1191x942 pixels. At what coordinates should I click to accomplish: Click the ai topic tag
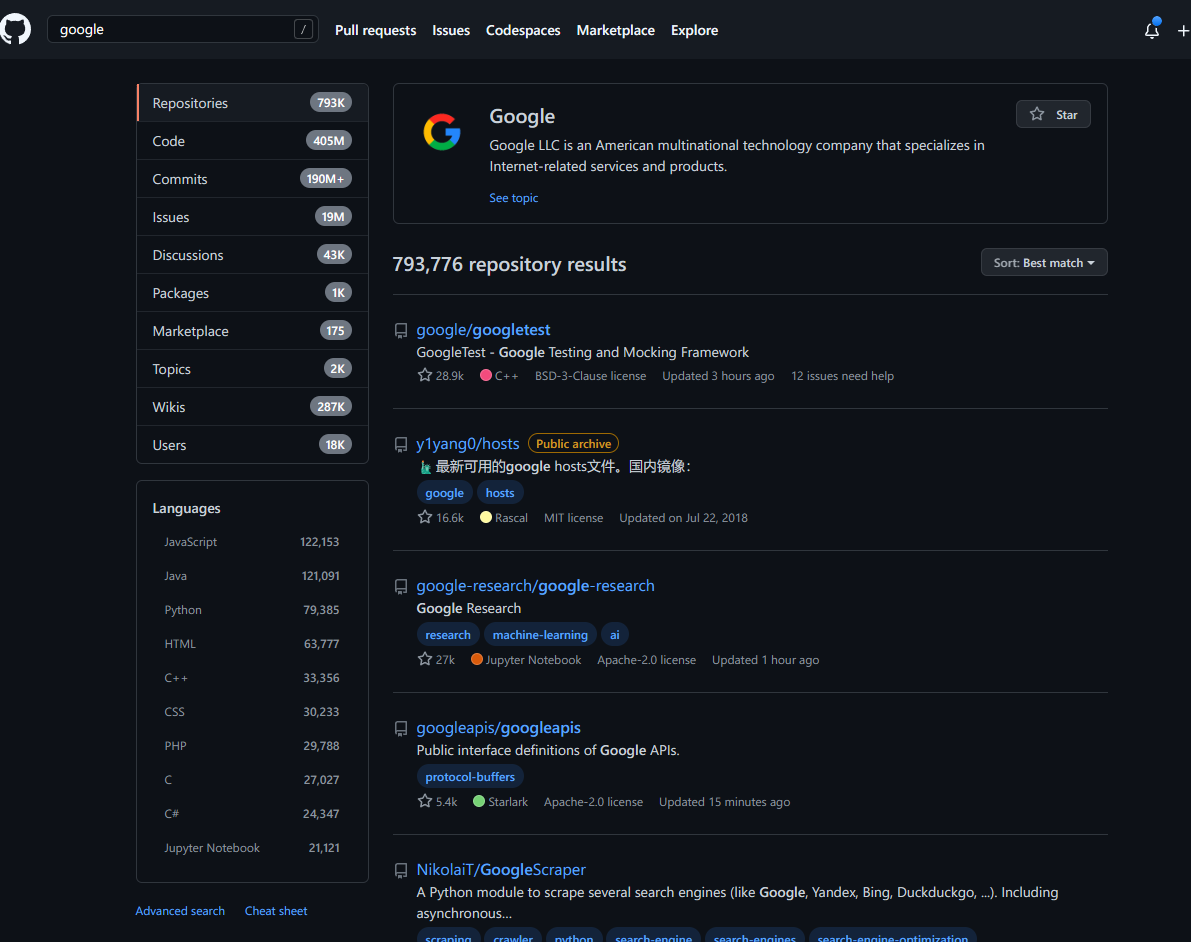pos(614,635)
